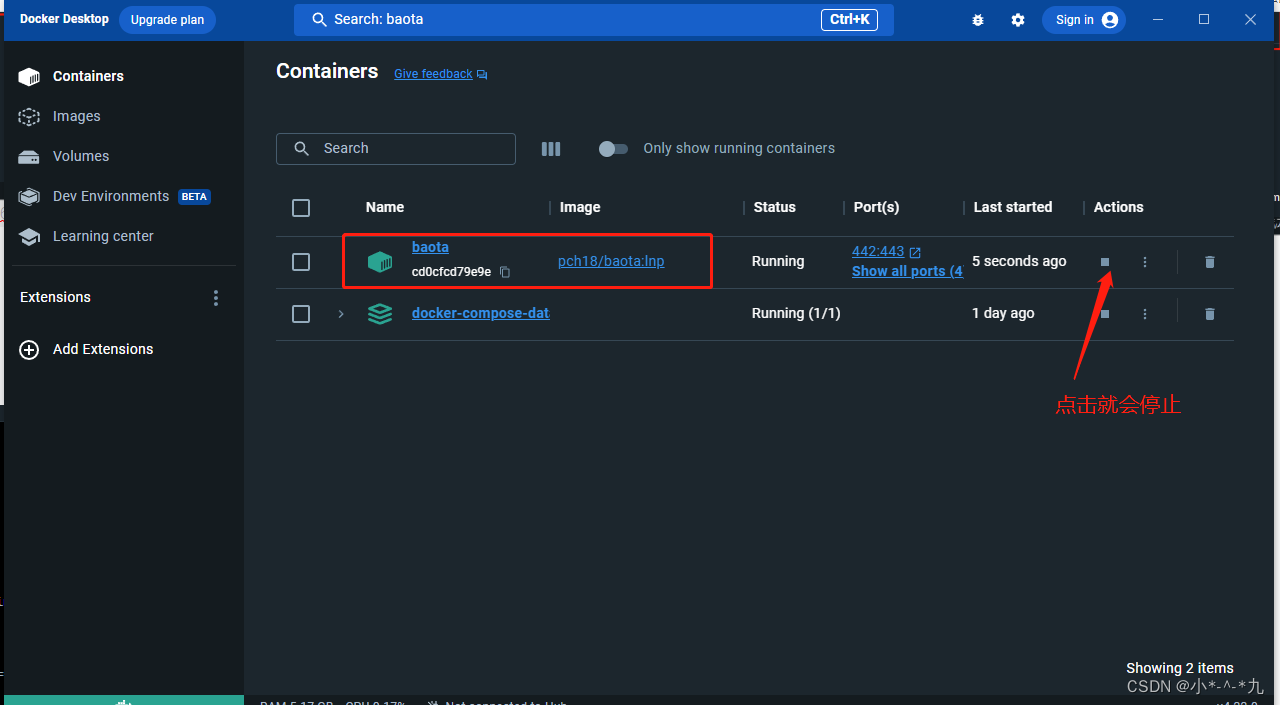Open the settings gear icon
1280x705 pixels.
1018,20
